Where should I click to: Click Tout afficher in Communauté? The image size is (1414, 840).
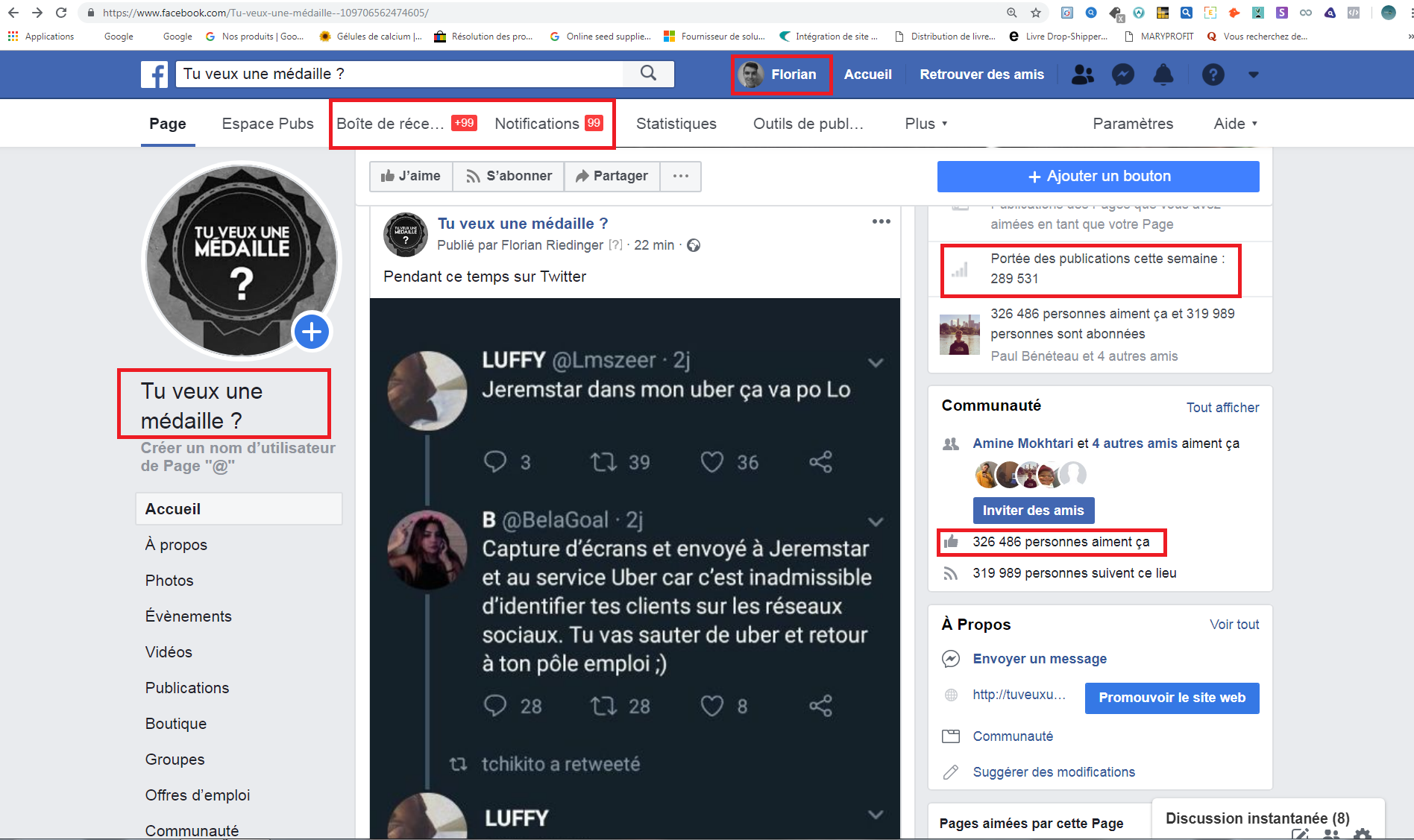click(x=1222, y=408)
